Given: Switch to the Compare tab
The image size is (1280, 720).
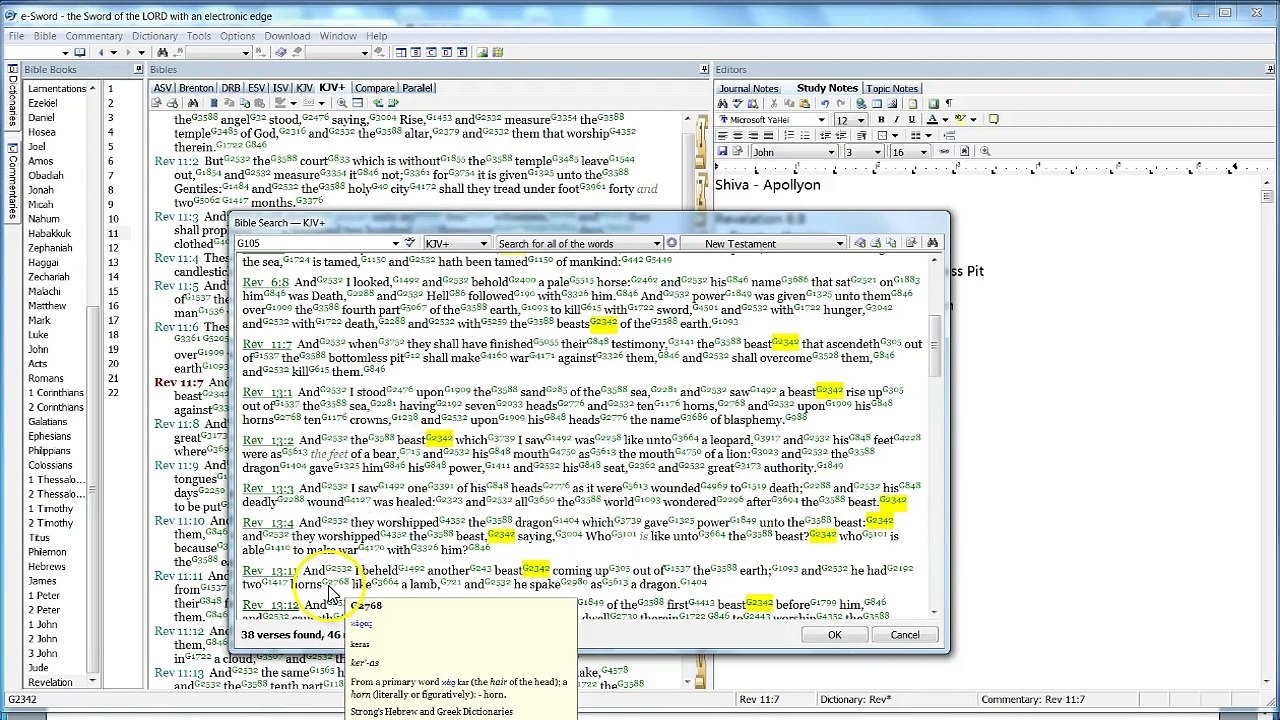Looking at the screenshot, I should (374, 88).
